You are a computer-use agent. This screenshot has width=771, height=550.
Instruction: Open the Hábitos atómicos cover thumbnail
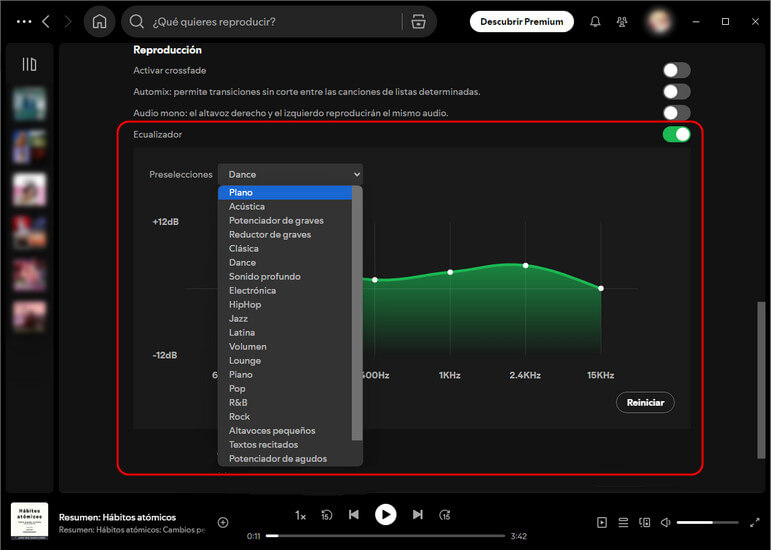pos(30,521)
